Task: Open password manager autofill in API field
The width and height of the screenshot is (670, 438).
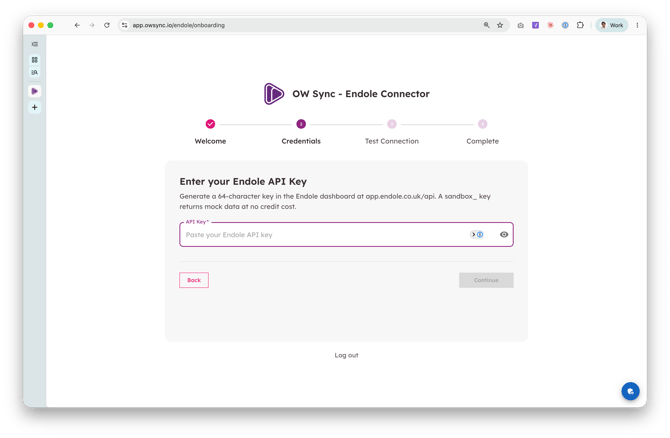Action: (x=477, y=235)
